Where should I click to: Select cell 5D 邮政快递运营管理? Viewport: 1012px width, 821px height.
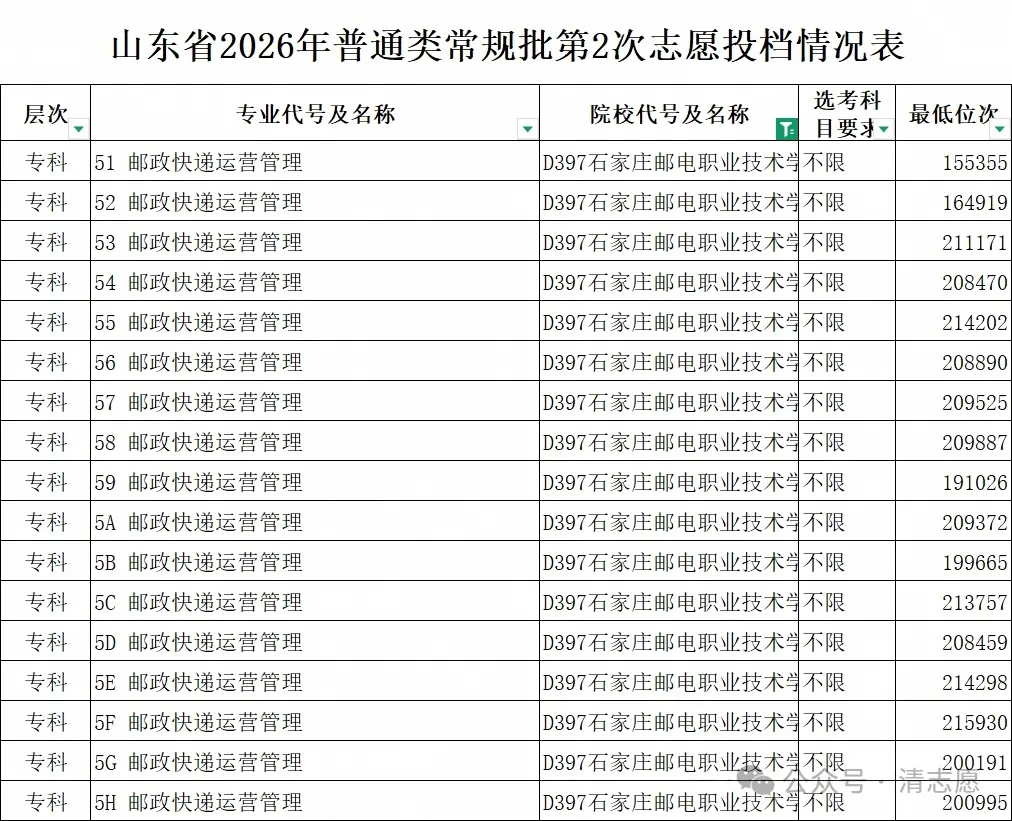point(315,642)
